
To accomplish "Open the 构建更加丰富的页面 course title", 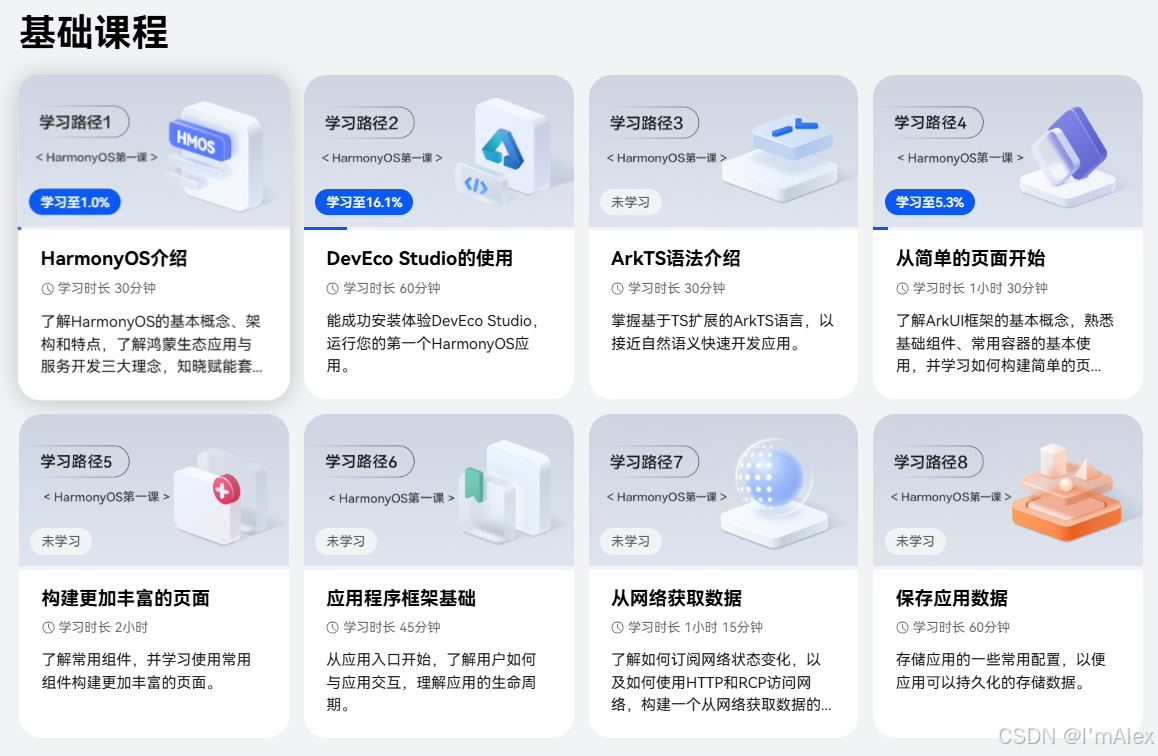I will coord(126,598).
